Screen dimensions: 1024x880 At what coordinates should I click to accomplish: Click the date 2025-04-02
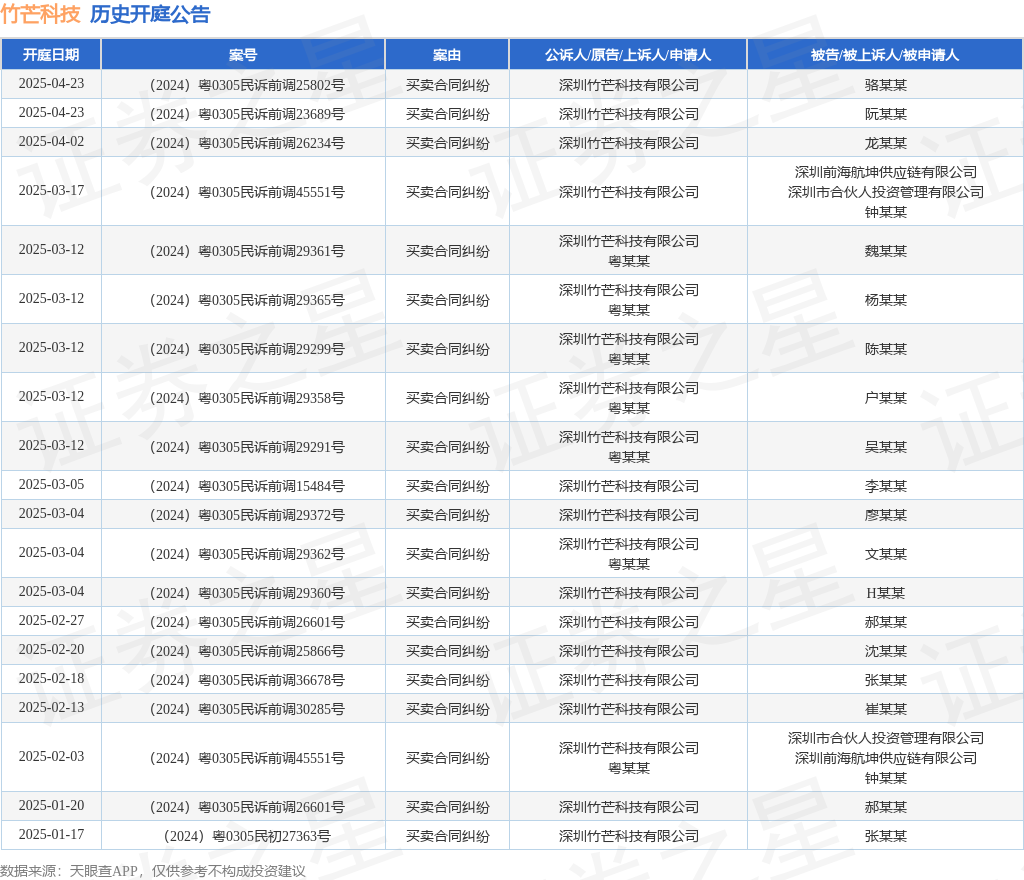click(x=52, y=142)
